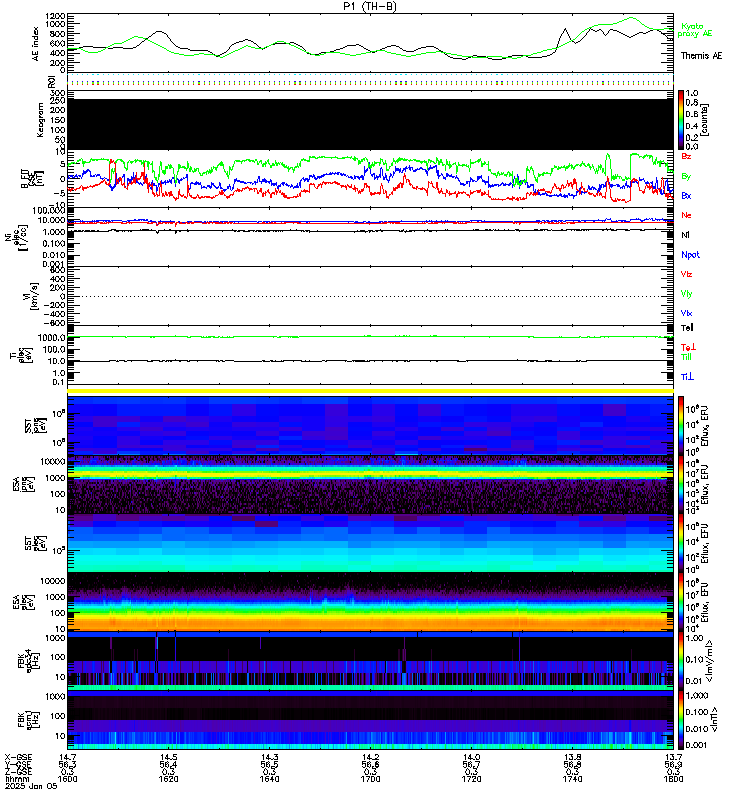Click the 2025 Jan 05 date label
The image size is (750, 800).
31,786
